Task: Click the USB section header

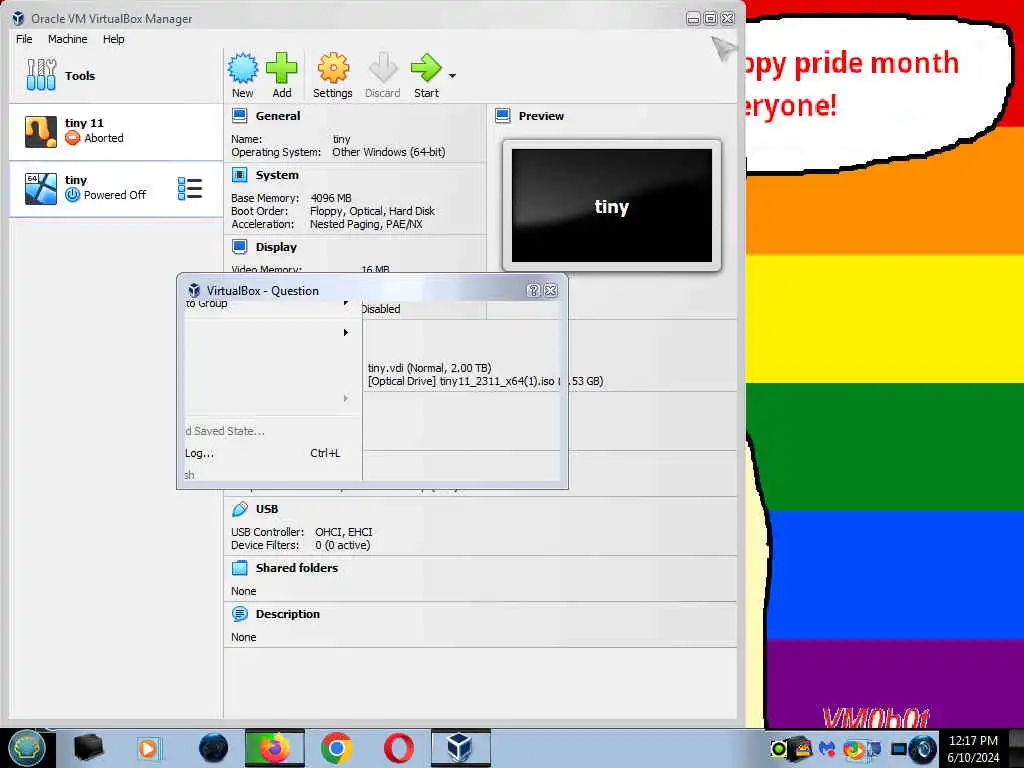Action: click(266, 509)
